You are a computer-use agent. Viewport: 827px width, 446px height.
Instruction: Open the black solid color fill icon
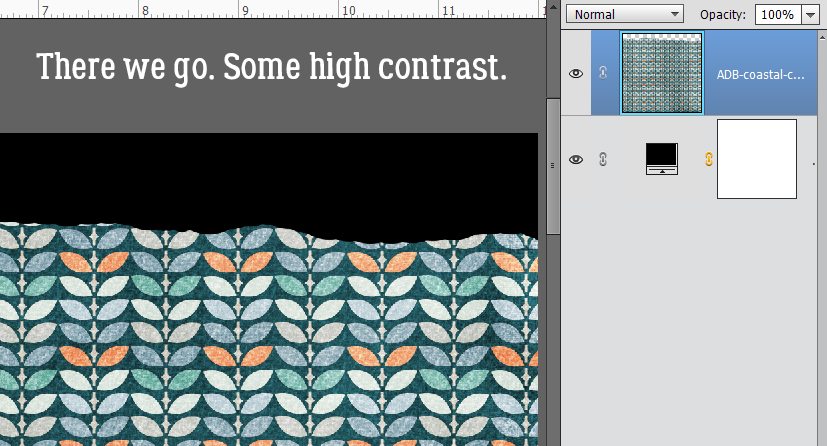pos(662,159)
